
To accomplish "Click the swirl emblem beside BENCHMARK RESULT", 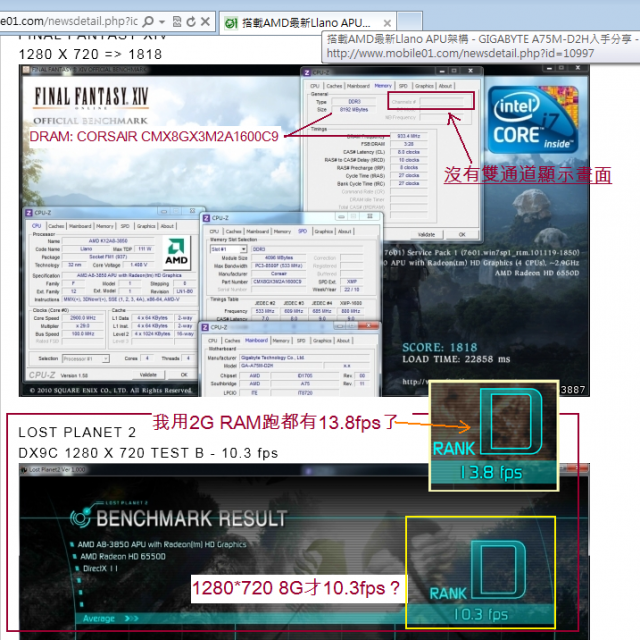I will pyautogui.click(x=80, y=518).
